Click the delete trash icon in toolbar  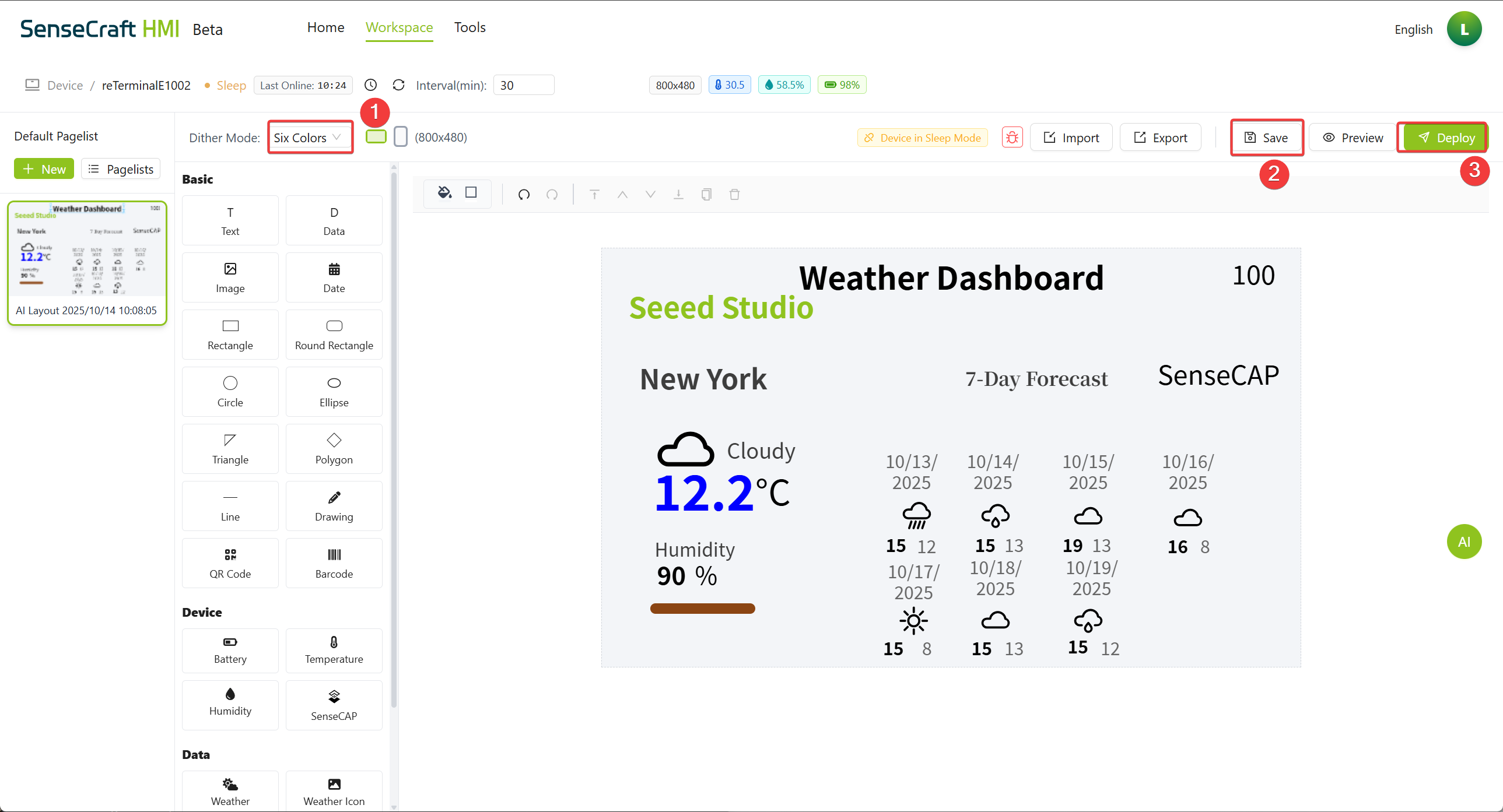coord(734,194)
